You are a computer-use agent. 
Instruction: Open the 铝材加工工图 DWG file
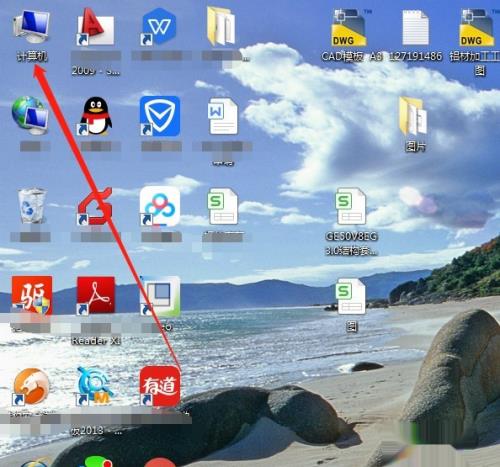pyautogui.click(x=476, y=27)
